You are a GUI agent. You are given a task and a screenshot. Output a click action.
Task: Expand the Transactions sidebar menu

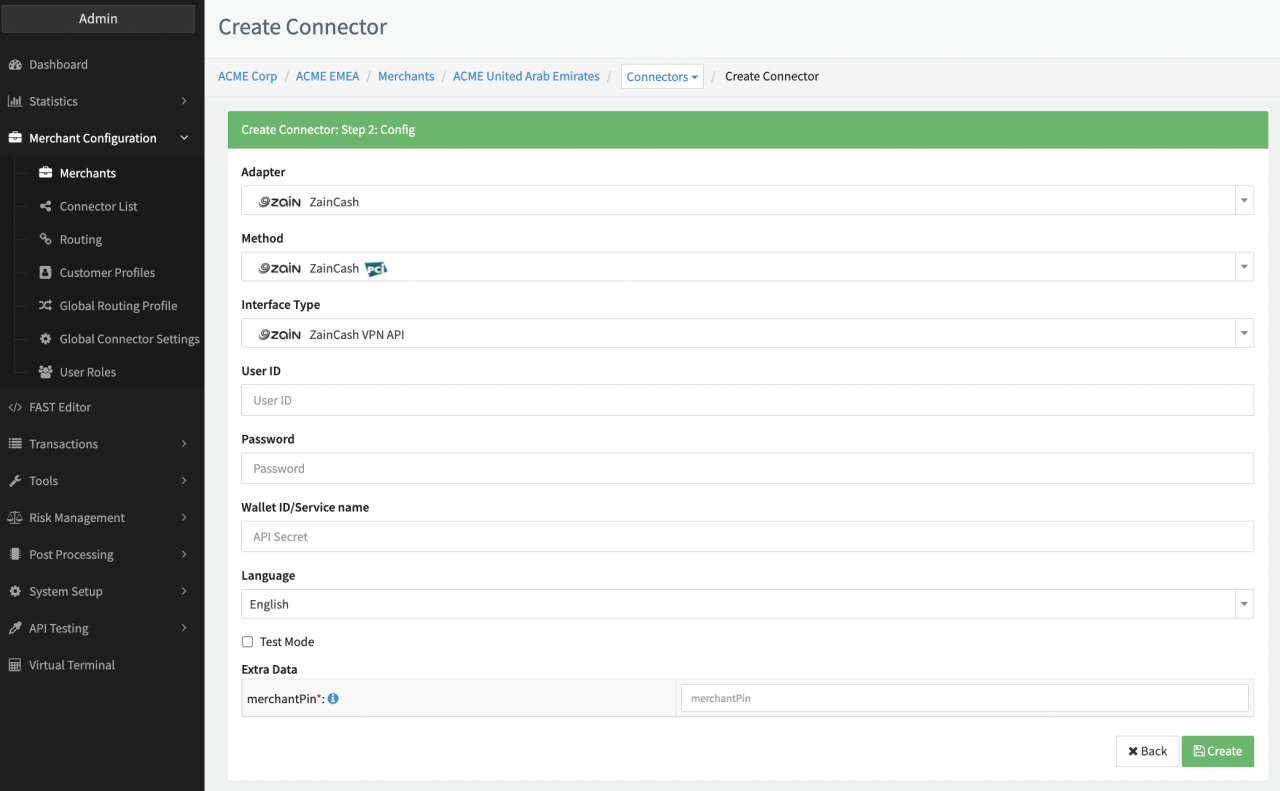(98, 444)
